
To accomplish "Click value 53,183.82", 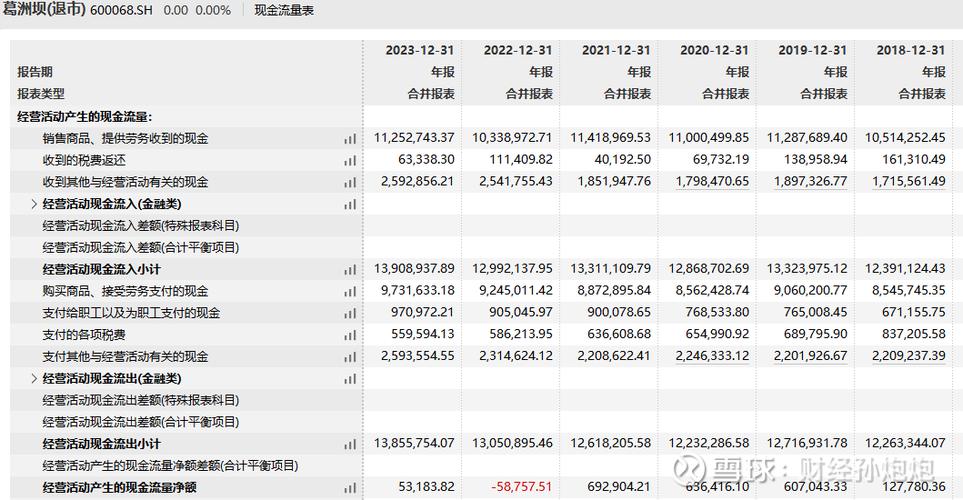I will point(426,487).
